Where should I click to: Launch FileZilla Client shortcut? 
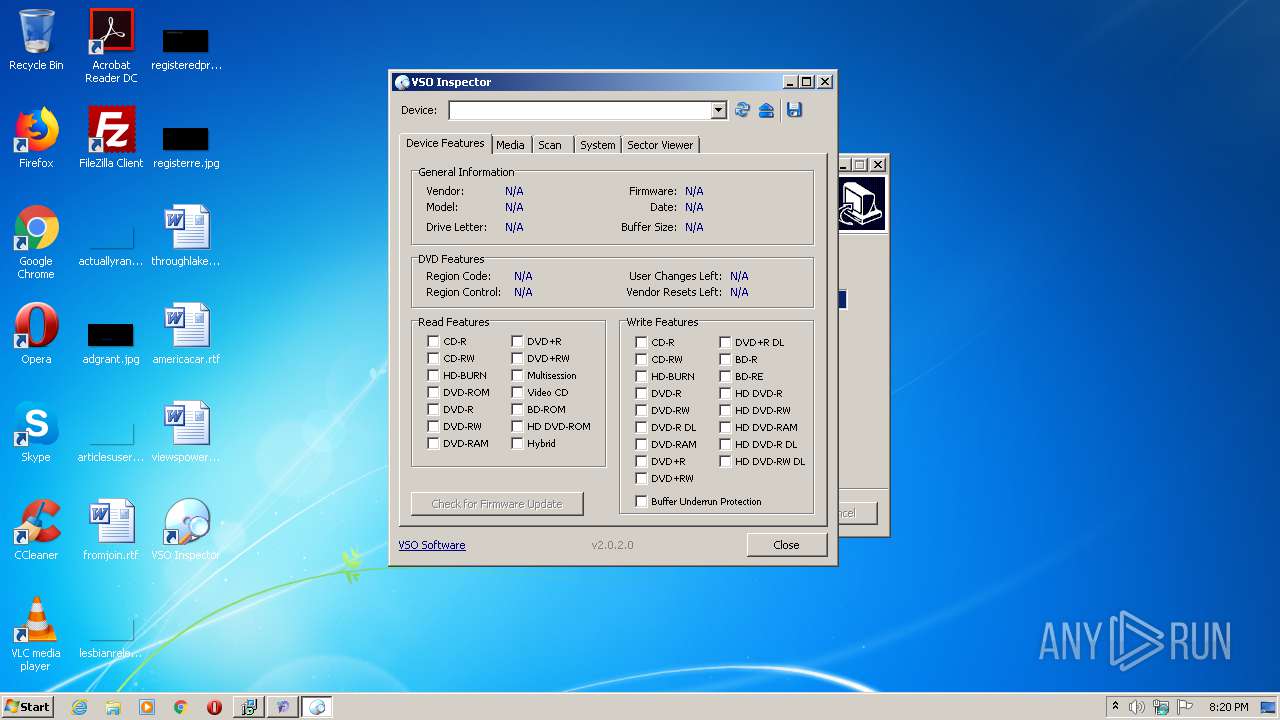pyautogui.click(x=111, y=138)
